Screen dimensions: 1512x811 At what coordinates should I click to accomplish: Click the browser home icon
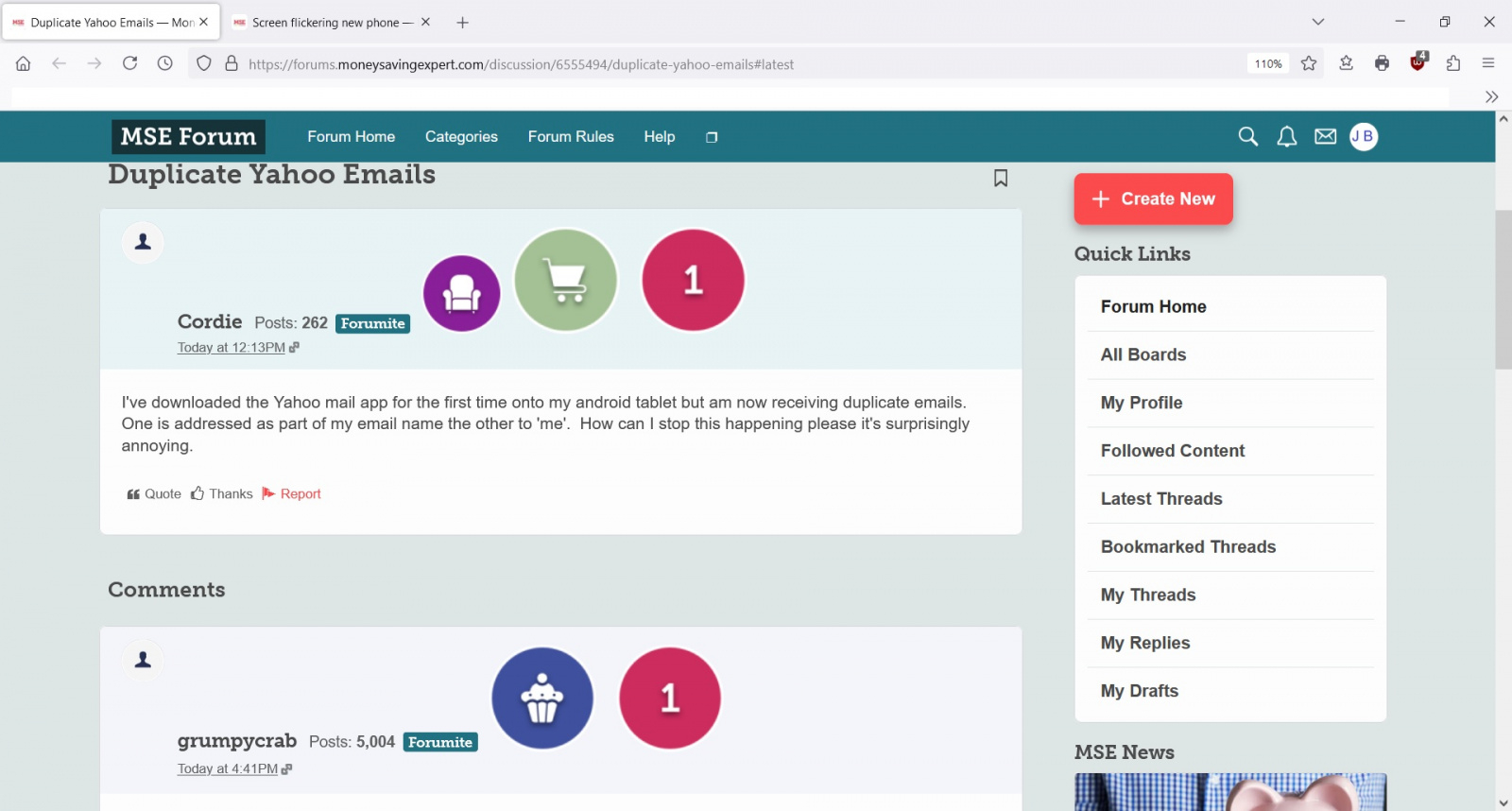point(24,63)
